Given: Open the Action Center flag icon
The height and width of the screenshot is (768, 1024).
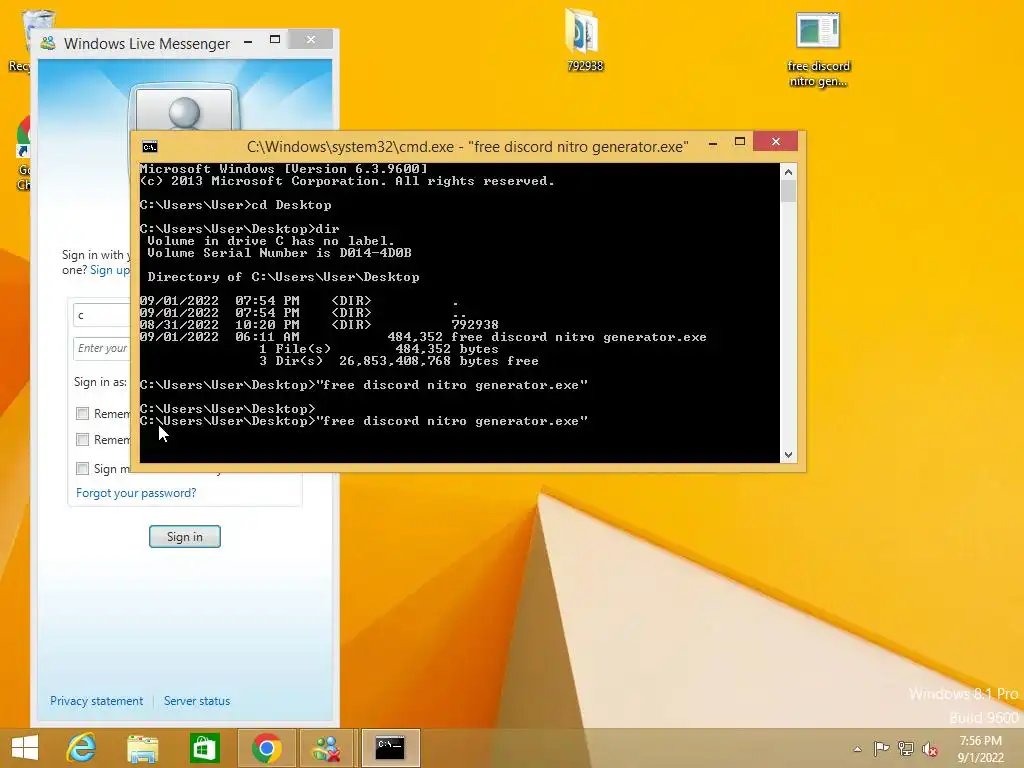Looking at the screenshot, I should click(881, 748).
